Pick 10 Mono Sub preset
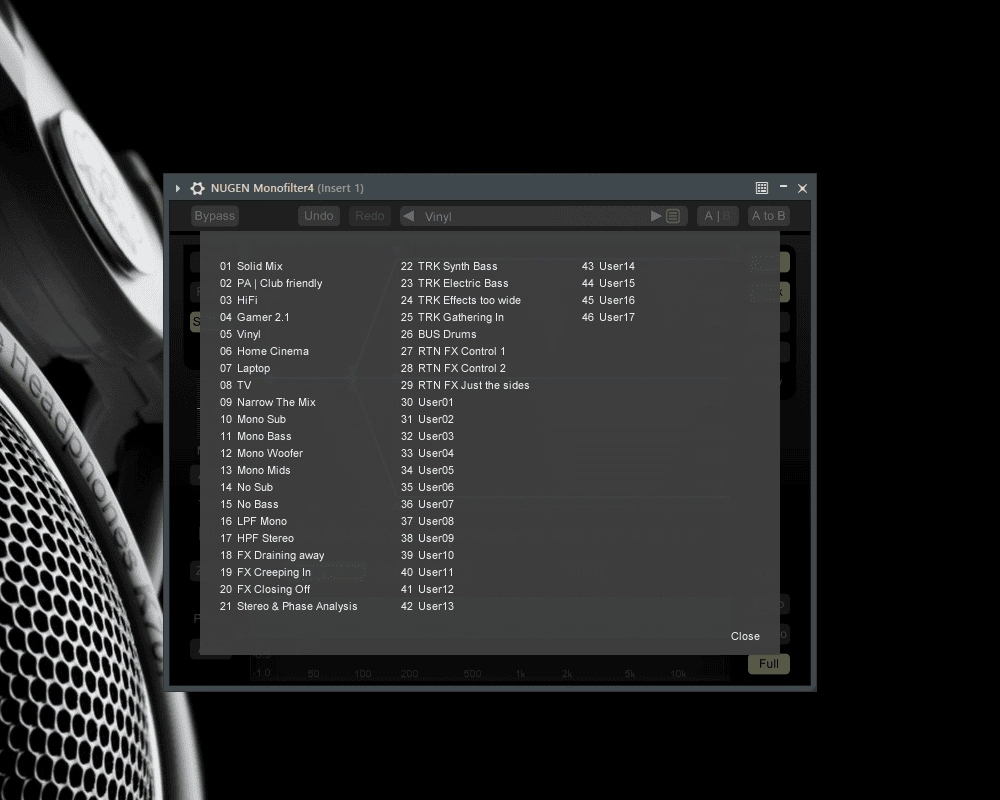This screenshot has width=1000, height=800. (253, 419)
